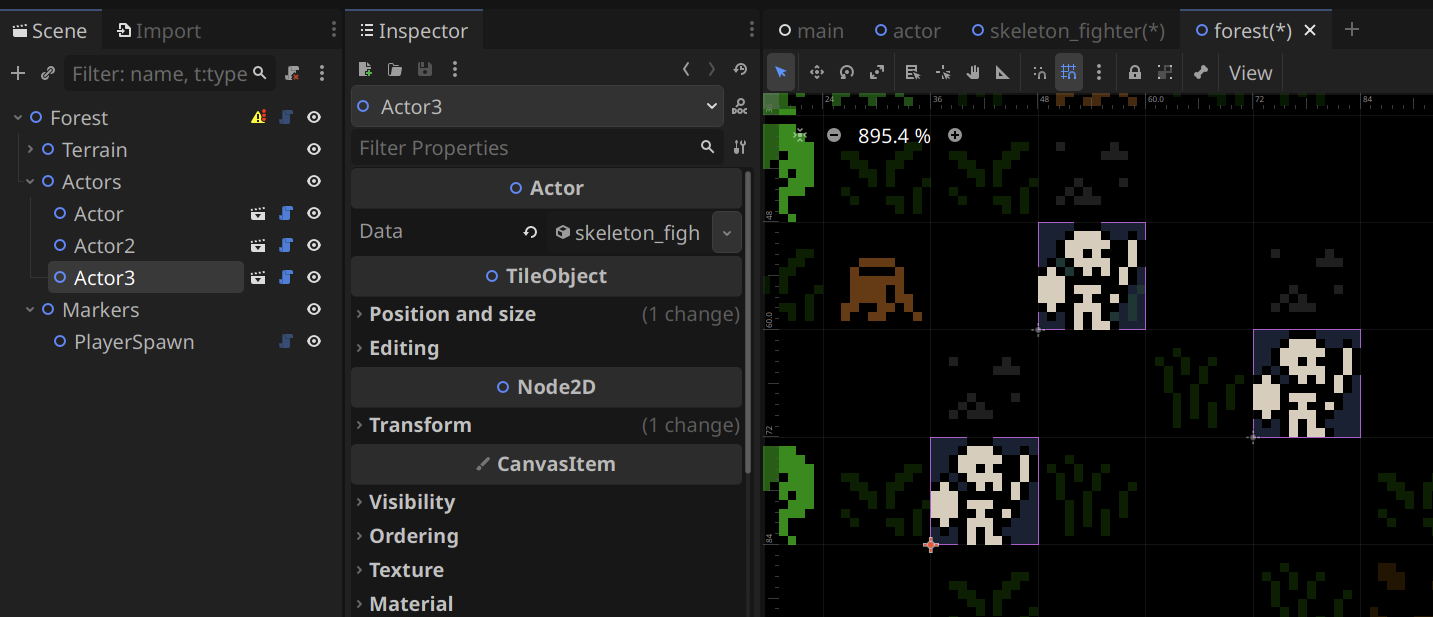
Task: Open the skeleton_figh data resource dropdown
Action: (727, 232)
